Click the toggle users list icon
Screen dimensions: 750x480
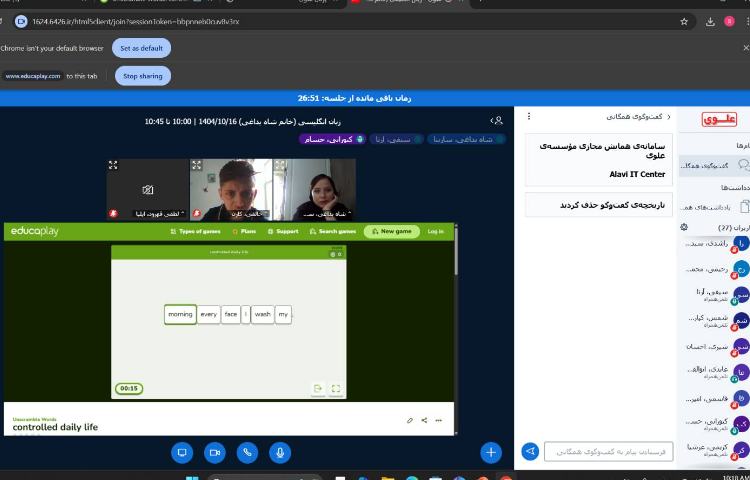497,121
